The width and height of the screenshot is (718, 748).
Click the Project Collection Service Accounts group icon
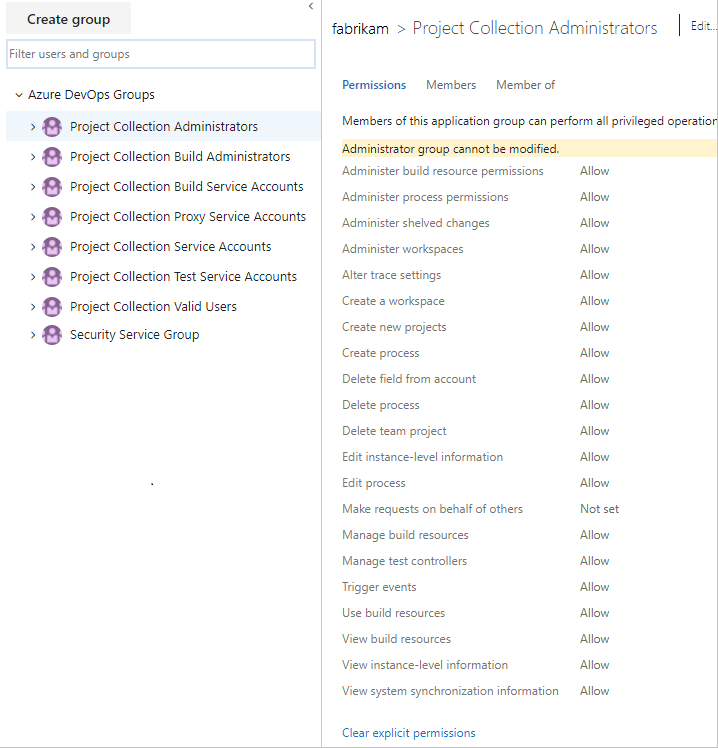[x=52, y=247]
